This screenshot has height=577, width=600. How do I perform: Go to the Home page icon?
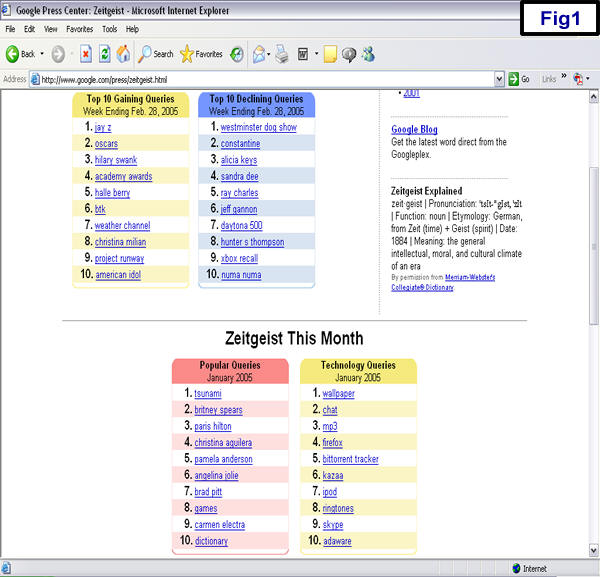(x=123, y=54)
